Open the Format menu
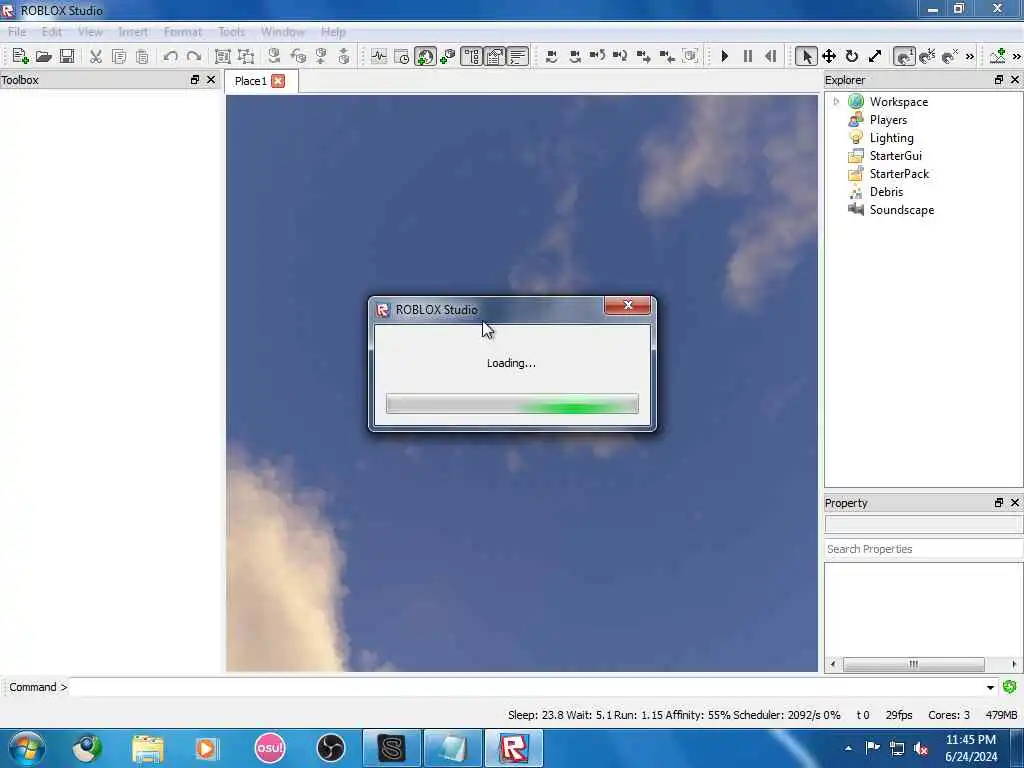The width and height of the screenshot is (1024, 768). coord(182,31)
